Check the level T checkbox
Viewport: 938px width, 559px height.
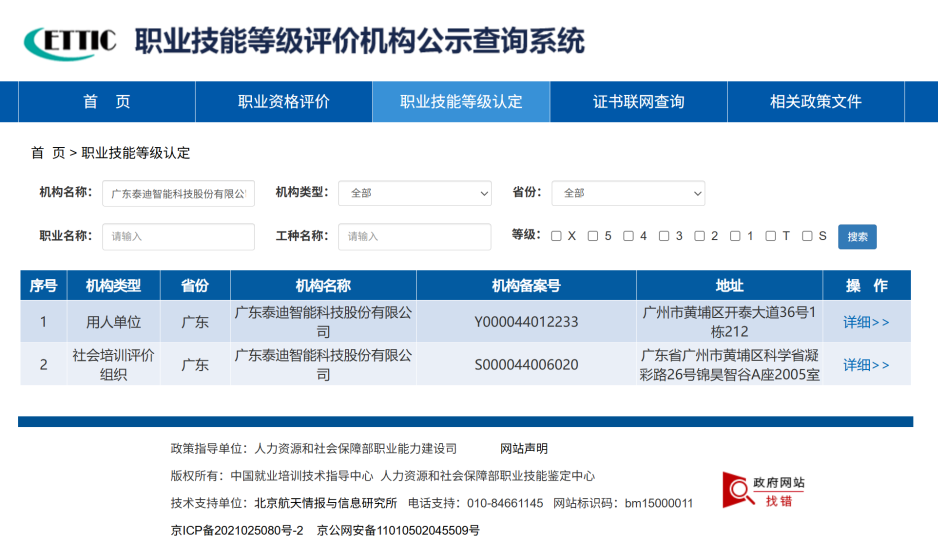click(771, 236)
